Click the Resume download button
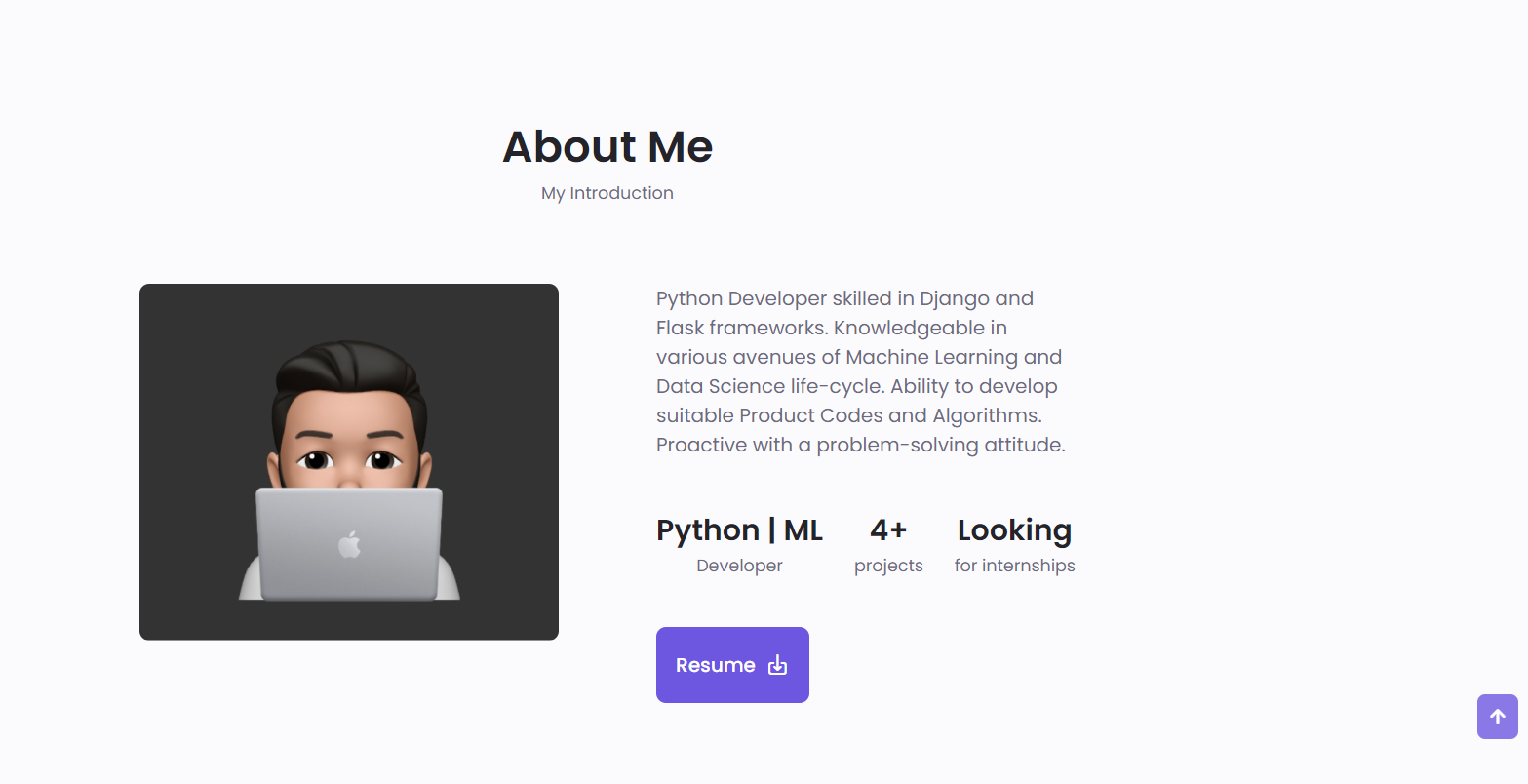The height and width of the screenshot is (784, 1528). pyautogui.click(x=732, y=665)
